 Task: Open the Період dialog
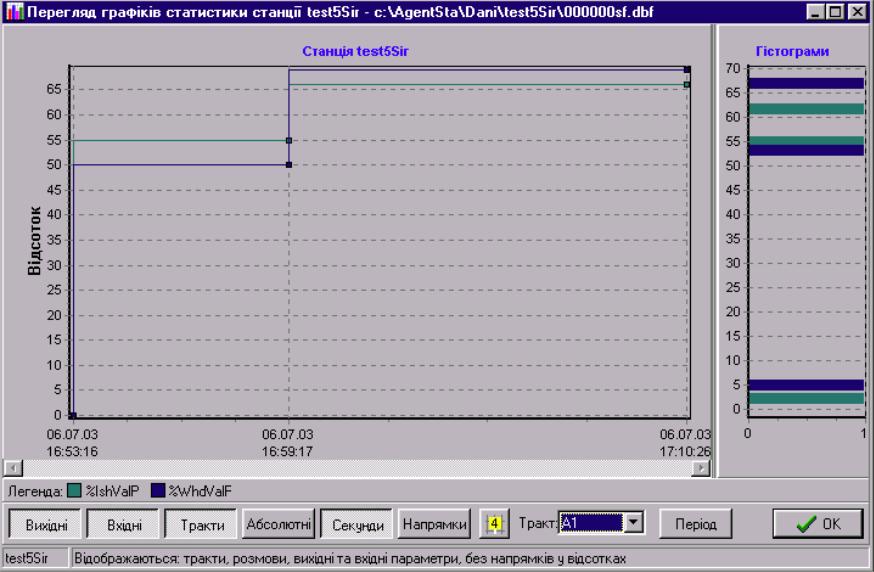coord(695,524)
